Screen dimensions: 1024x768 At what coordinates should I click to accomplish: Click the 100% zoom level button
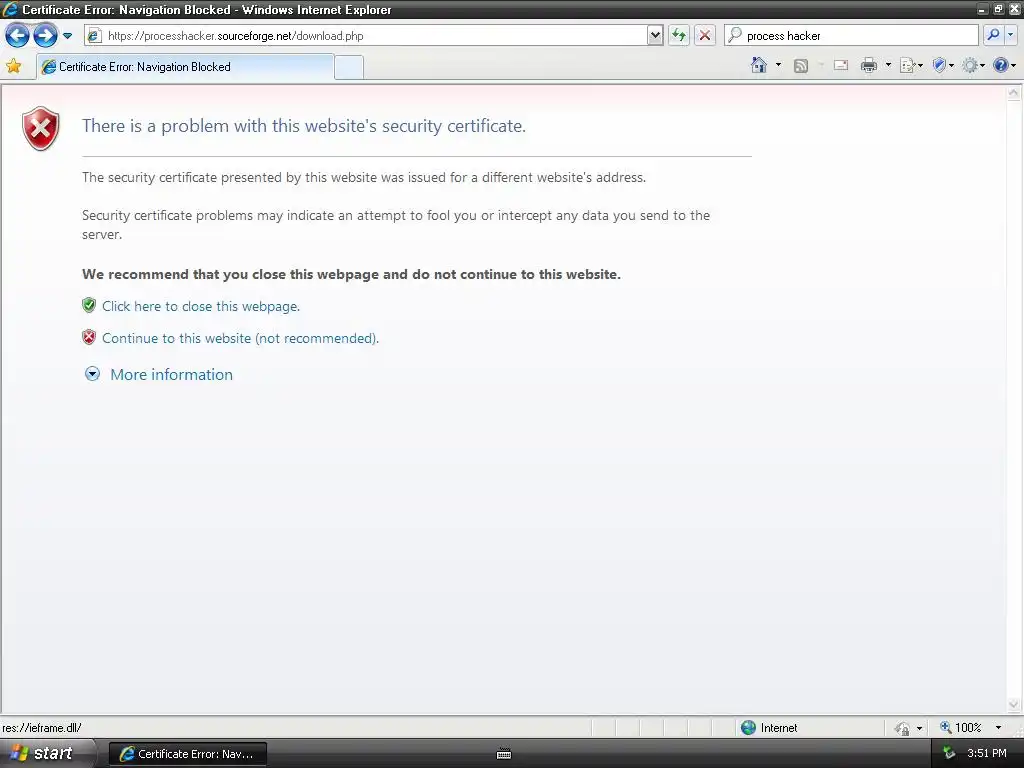961,728
